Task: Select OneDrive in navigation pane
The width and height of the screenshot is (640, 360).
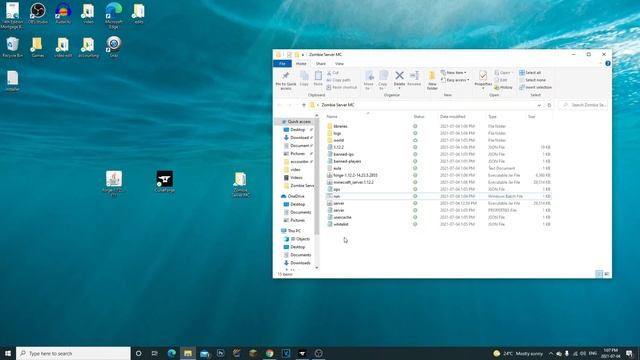Action: 293,196
